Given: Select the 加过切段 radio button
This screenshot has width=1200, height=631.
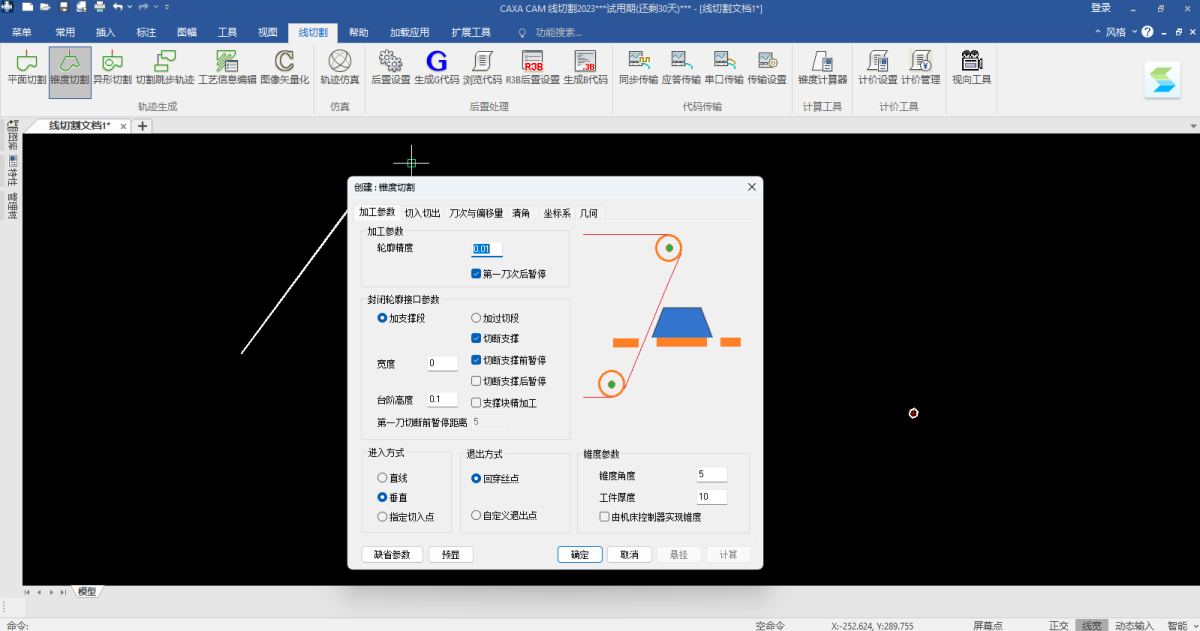Looking at the screenshot, I should (x=476, y=318).
